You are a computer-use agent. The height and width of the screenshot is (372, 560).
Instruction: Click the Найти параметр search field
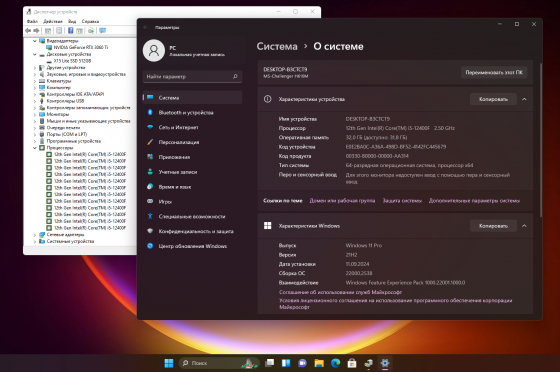point(192,76)
